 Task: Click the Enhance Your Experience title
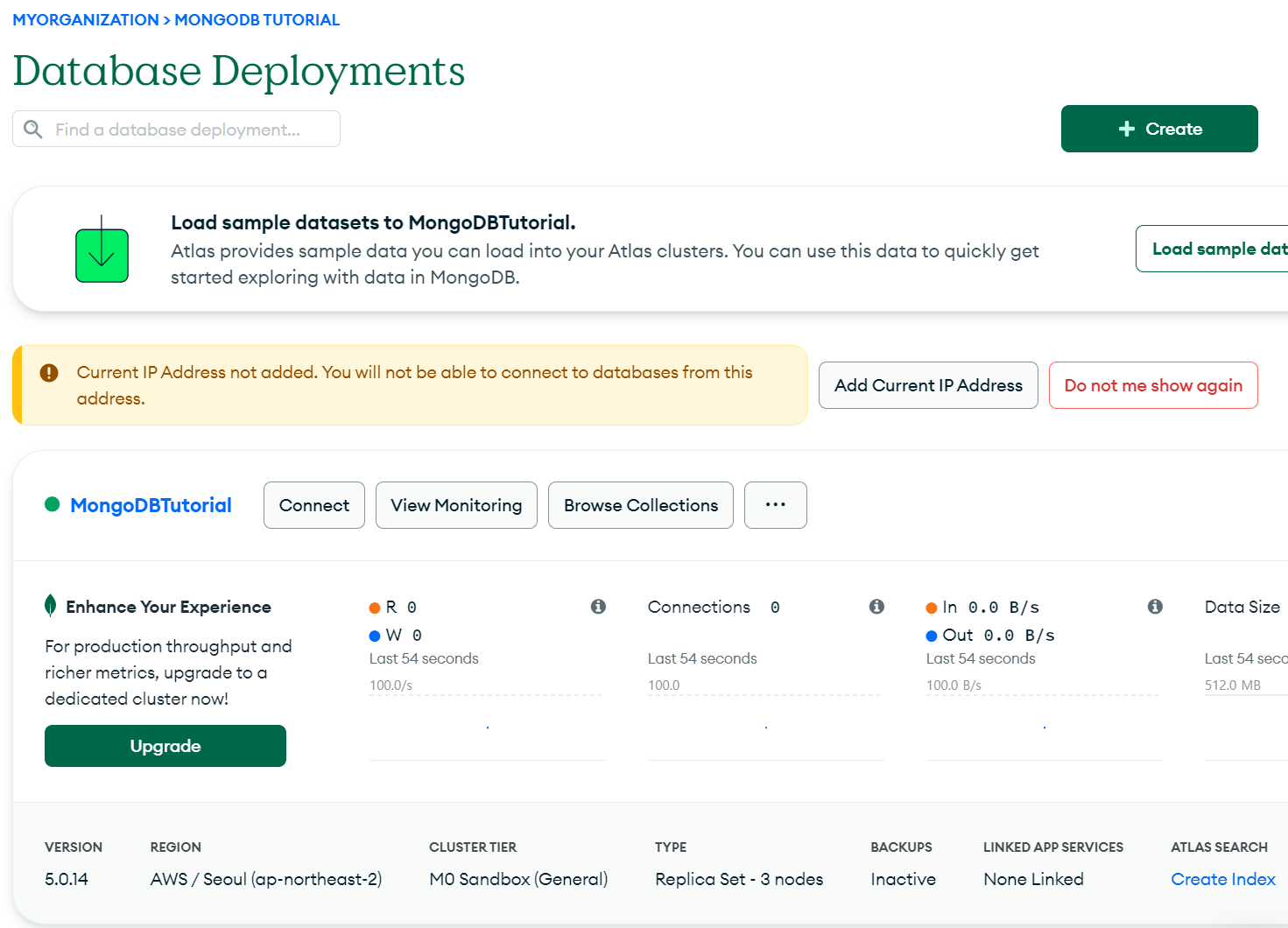point(168,607)
